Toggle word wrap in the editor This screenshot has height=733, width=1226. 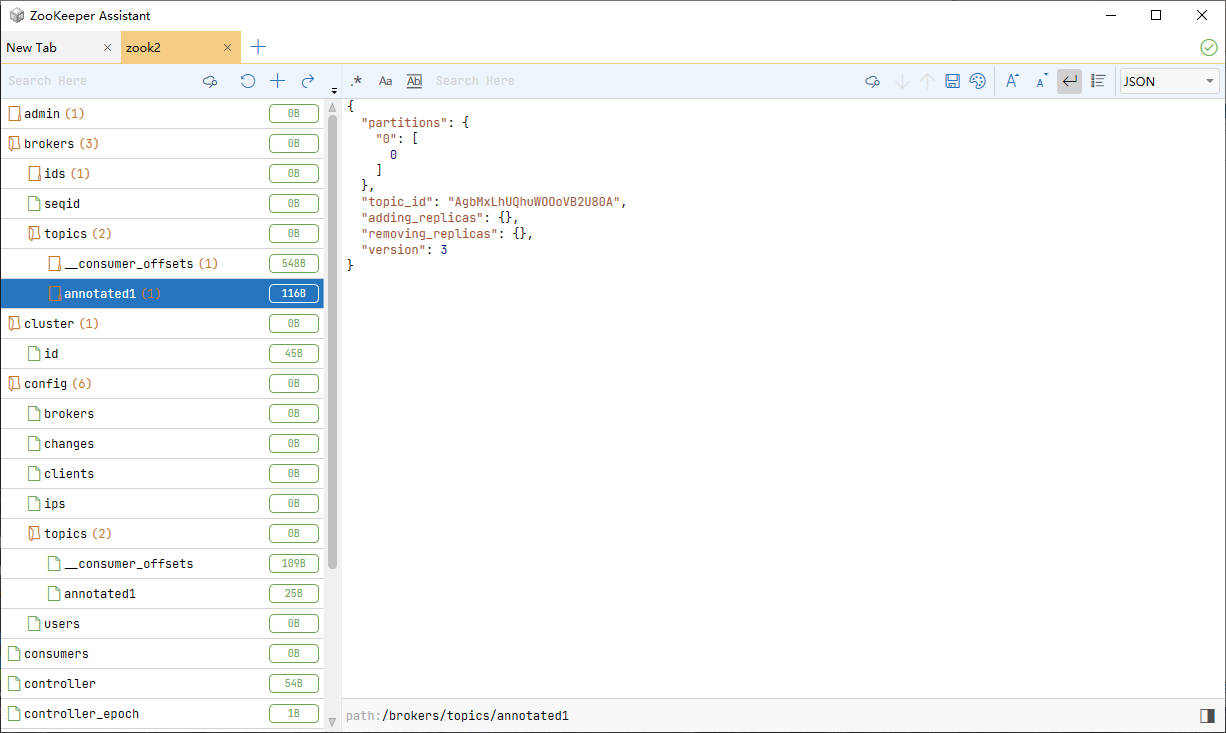tap(1069, 81)
